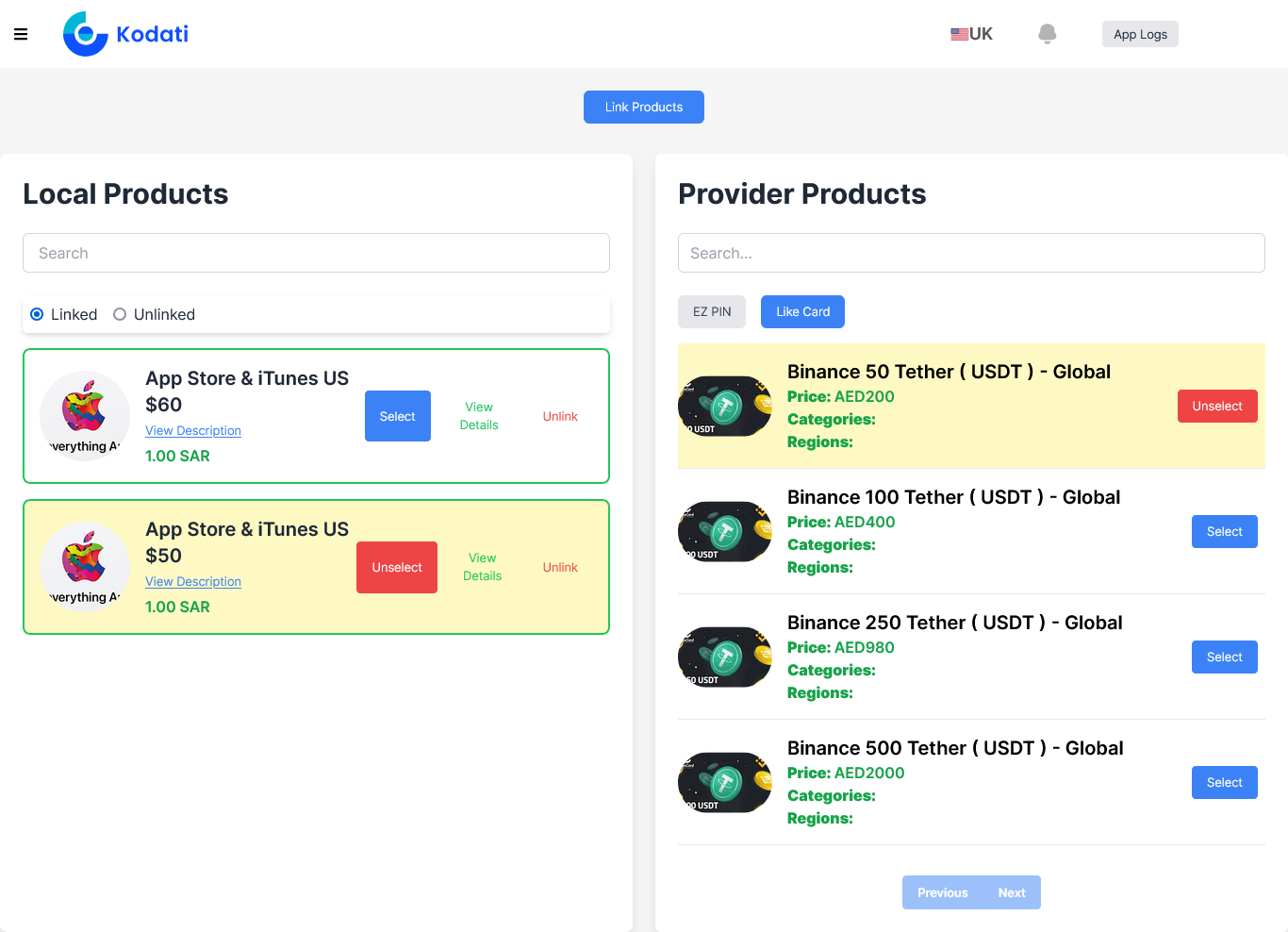Click the Binance 250 Tether thumbnail
The width and height of the screenshot is (1288, 932).
tap(725, 657)
